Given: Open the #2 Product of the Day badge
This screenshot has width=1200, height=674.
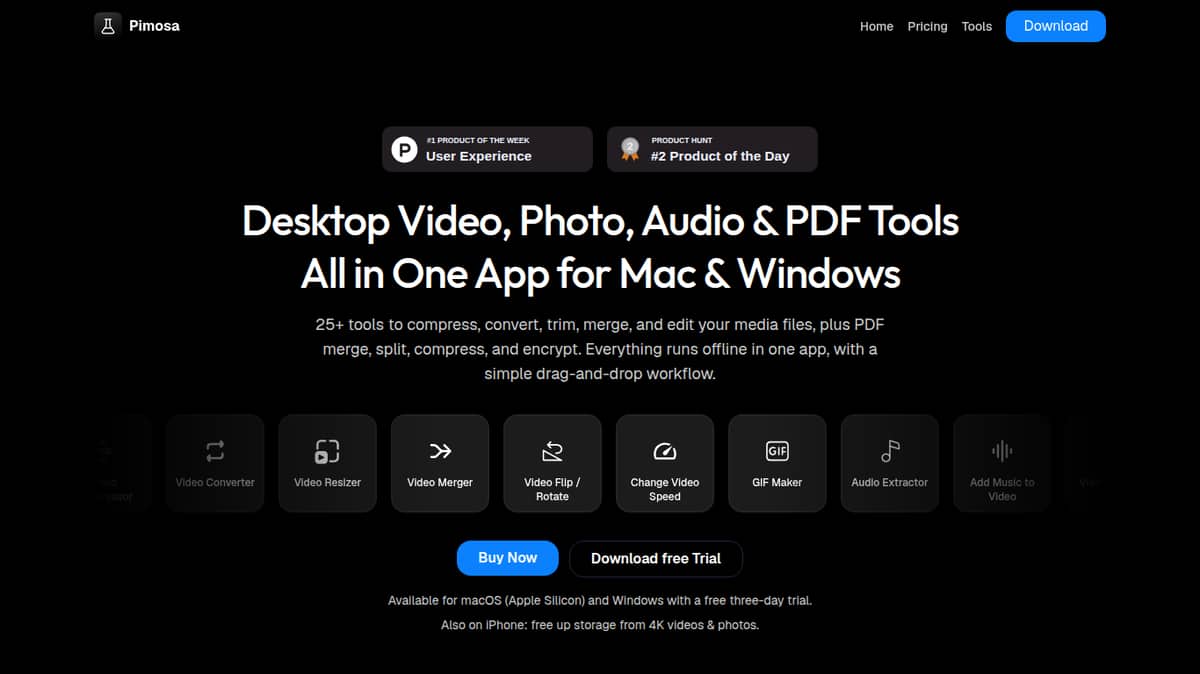Looking at the screenshot, I should (x=712, y=149).
